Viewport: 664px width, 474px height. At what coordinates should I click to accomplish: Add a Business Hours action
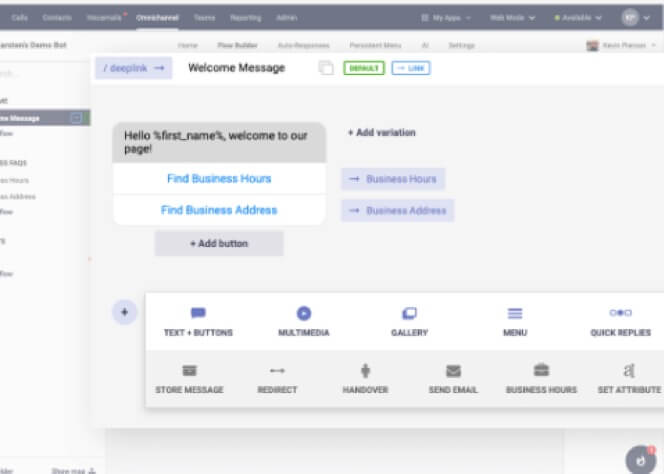541,379
